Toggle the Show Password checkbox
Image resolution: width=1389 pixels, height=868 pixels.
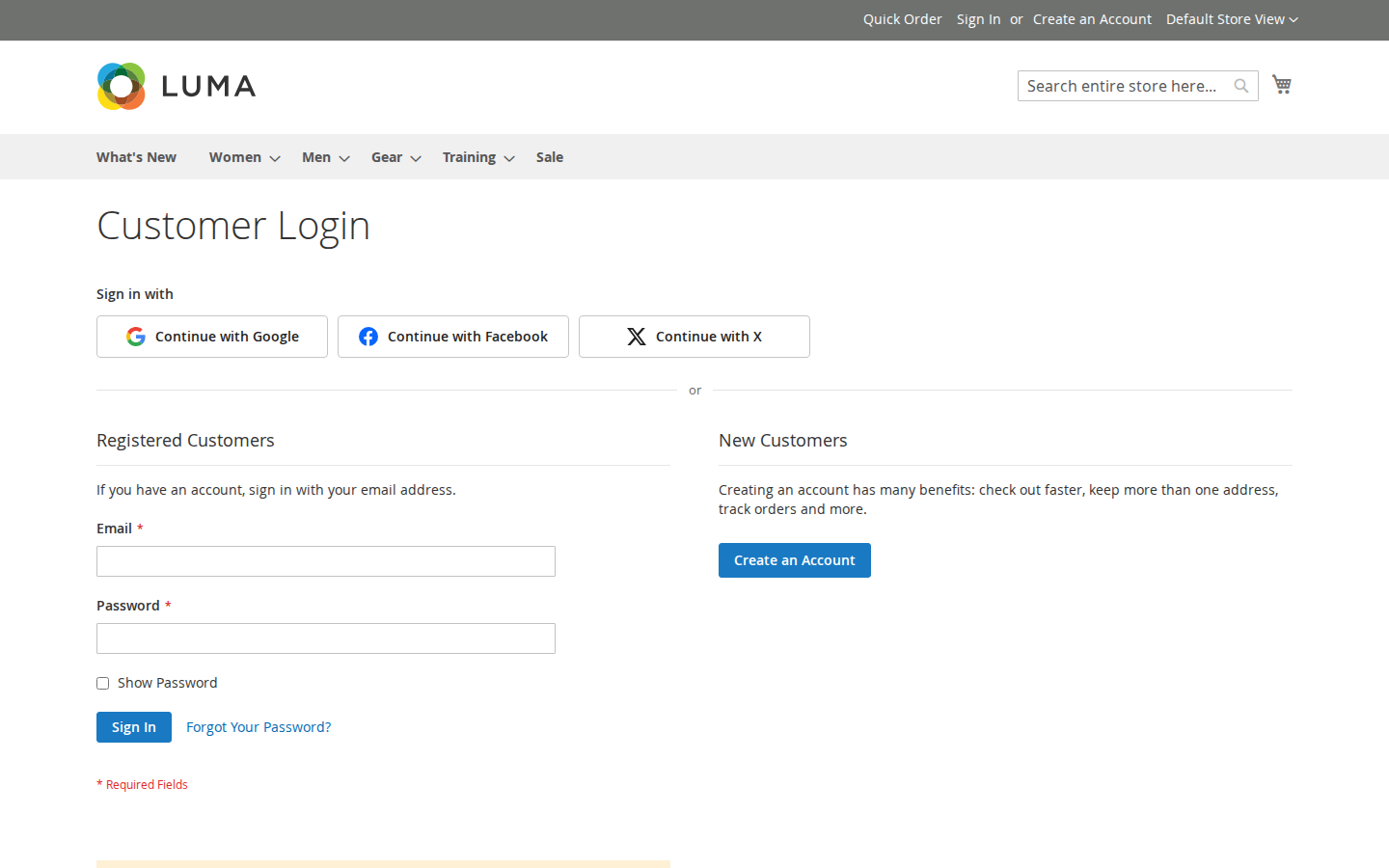(x=103, y=684)
